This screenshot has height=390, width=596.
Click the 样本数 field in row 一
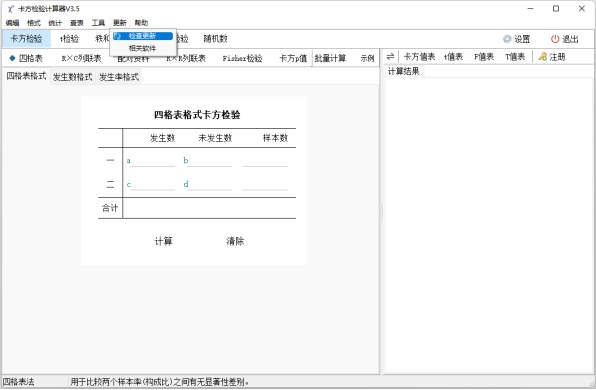click(265, 160)
